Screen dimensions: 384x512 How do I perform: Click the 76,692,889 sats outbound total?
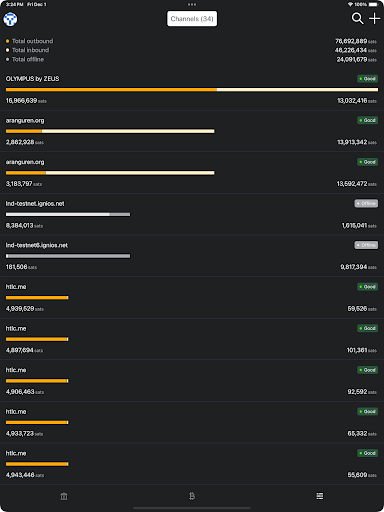pyautogui.click(x=356, y=41)
